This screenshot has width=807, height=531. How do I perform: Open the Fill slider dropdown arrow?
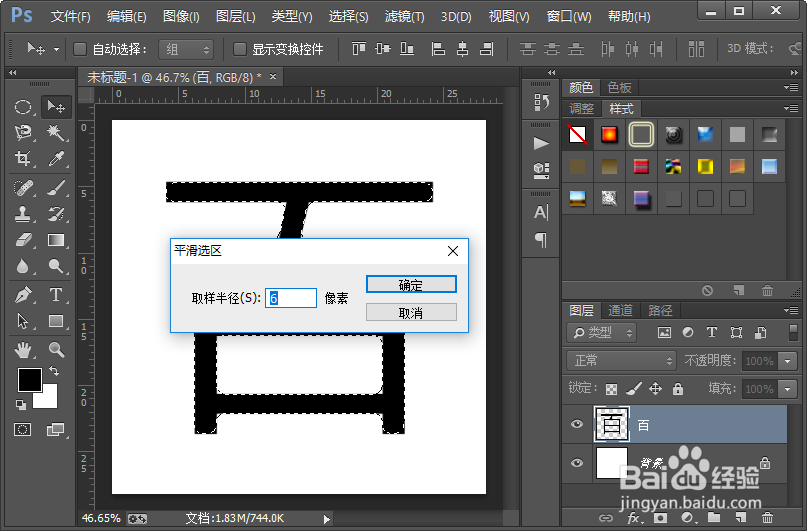pos(787,389)
